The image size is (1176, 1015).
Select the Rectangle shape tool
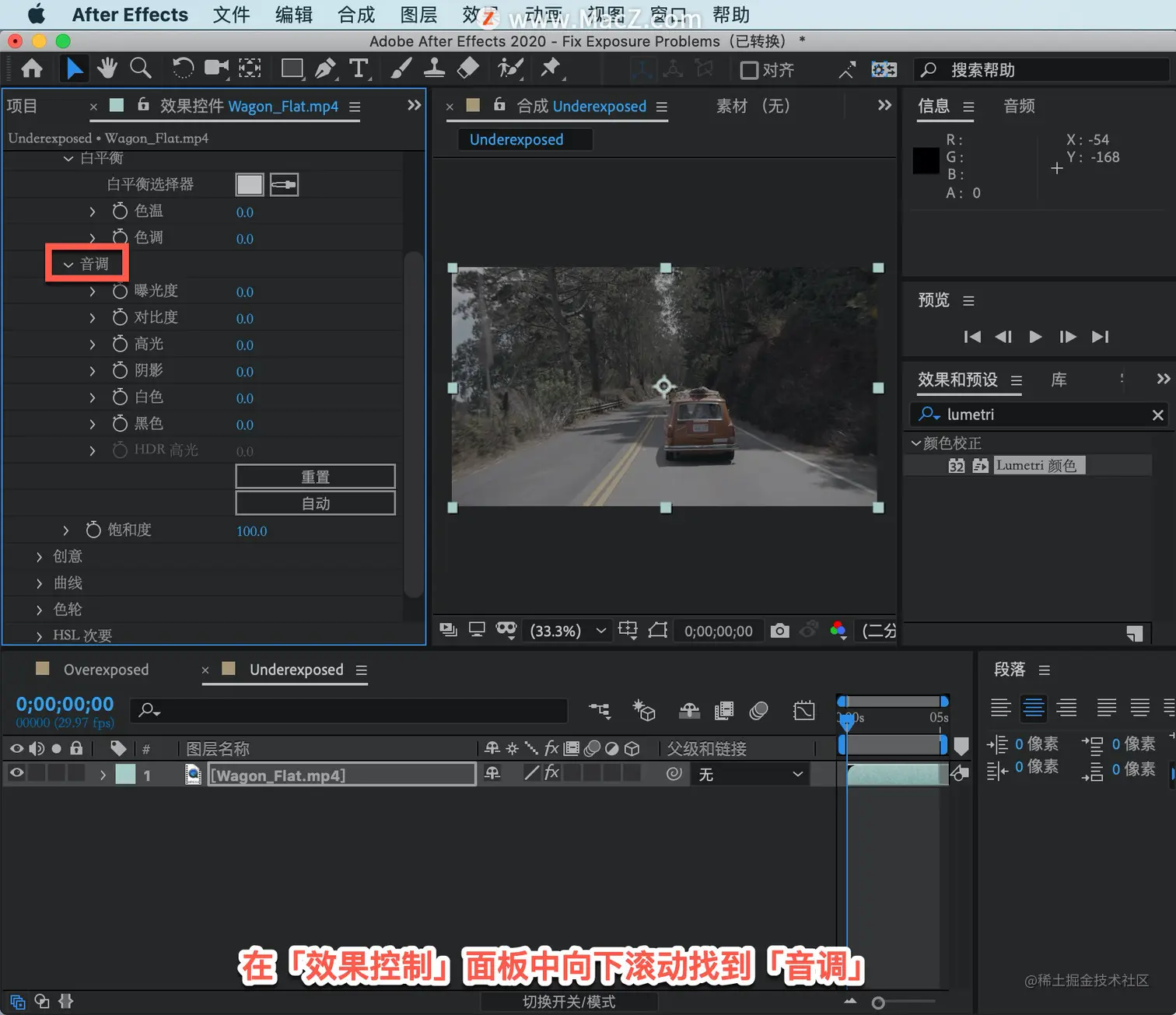pos(292,68)
